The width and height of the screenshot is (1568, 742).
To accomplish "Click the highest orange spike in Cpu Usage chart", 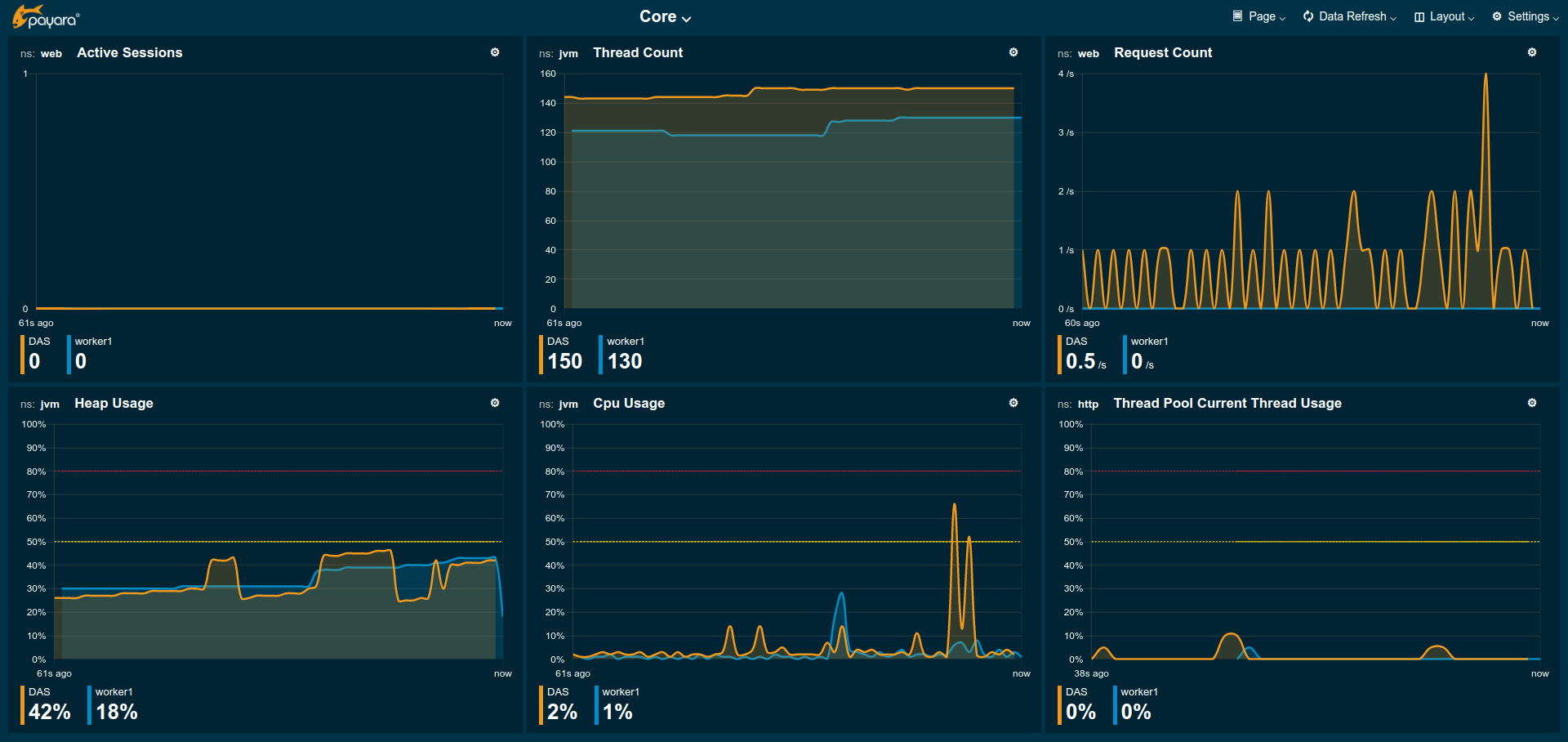I will [954, 506].
